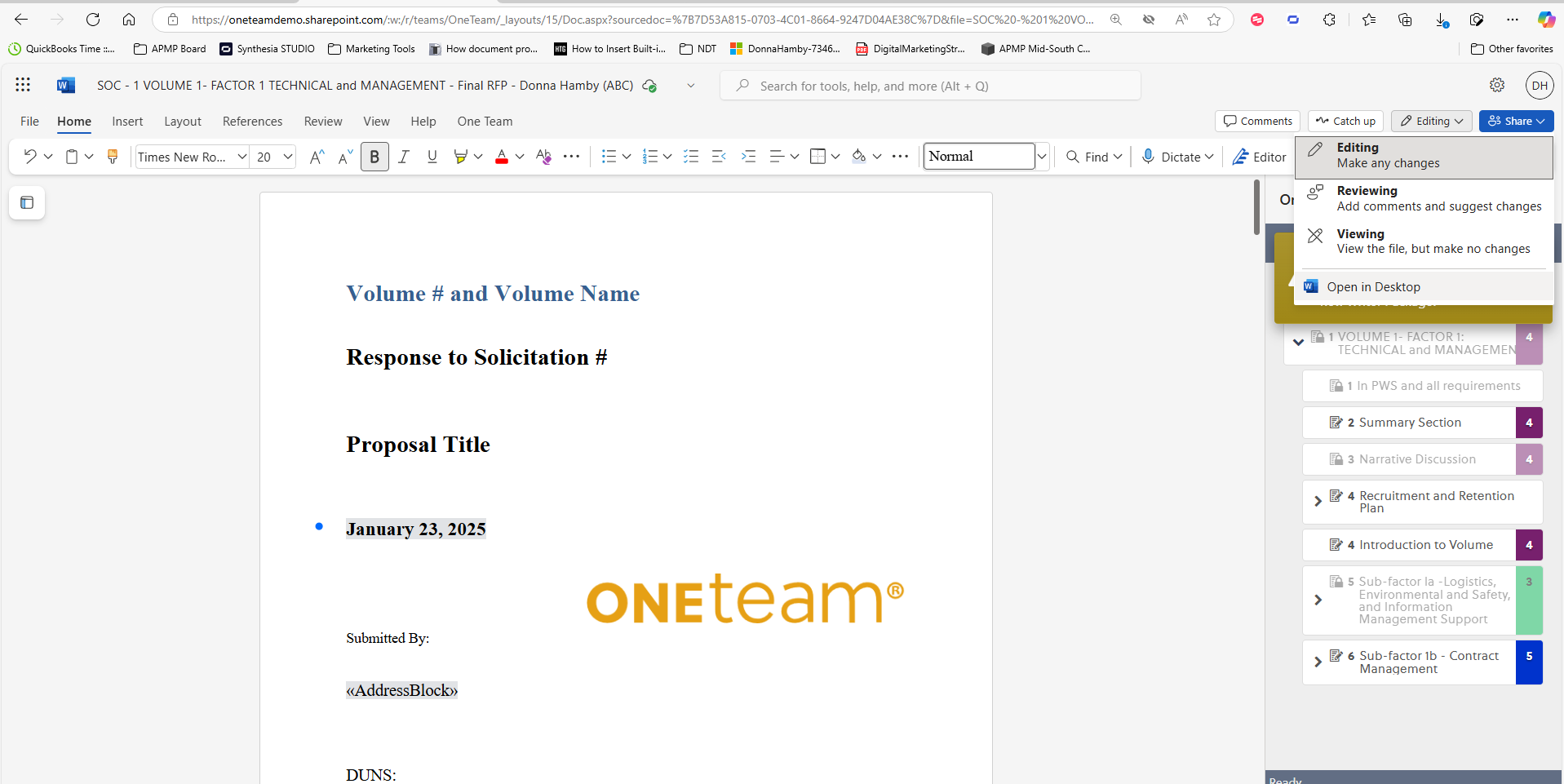
Task: Select Editing mode in the dropdown menu
Action: click(1424, 156)
